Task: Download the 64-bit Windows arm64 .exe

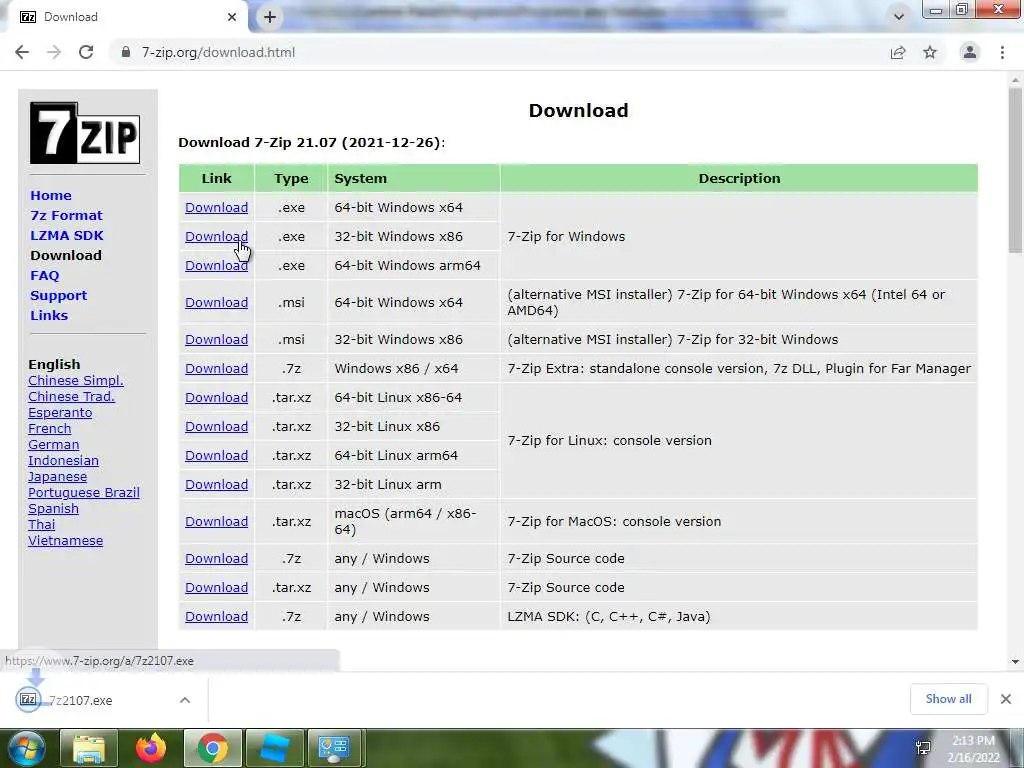Action: click(x=216, y=266)
